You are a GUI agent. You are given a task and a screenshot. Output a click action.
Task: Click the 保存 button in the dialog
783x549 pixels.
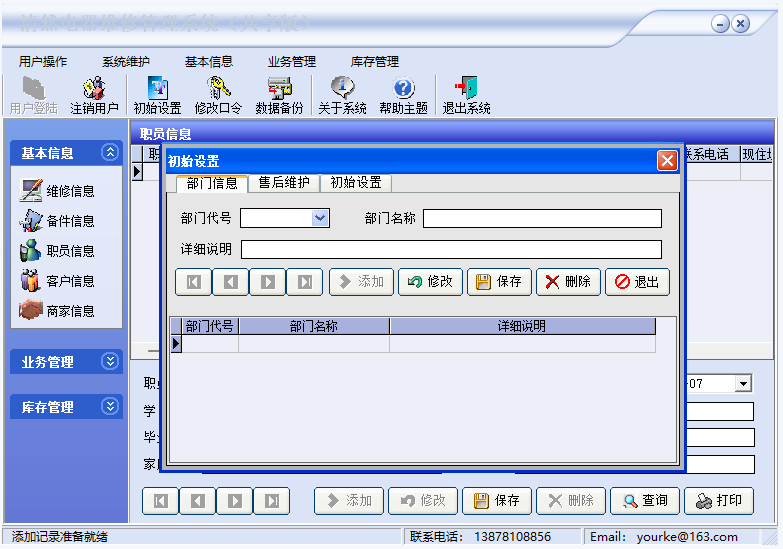pos(499,282)
